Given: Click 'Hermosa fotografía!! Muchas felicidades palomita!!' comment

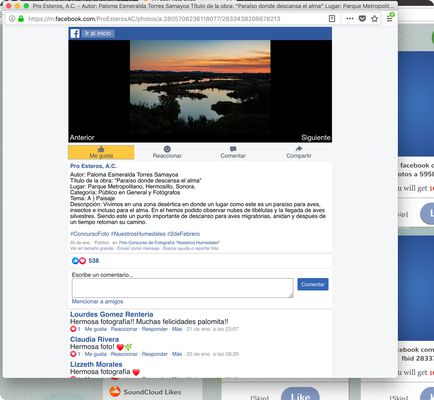Looking at the screenshot, I should (149, 322).
